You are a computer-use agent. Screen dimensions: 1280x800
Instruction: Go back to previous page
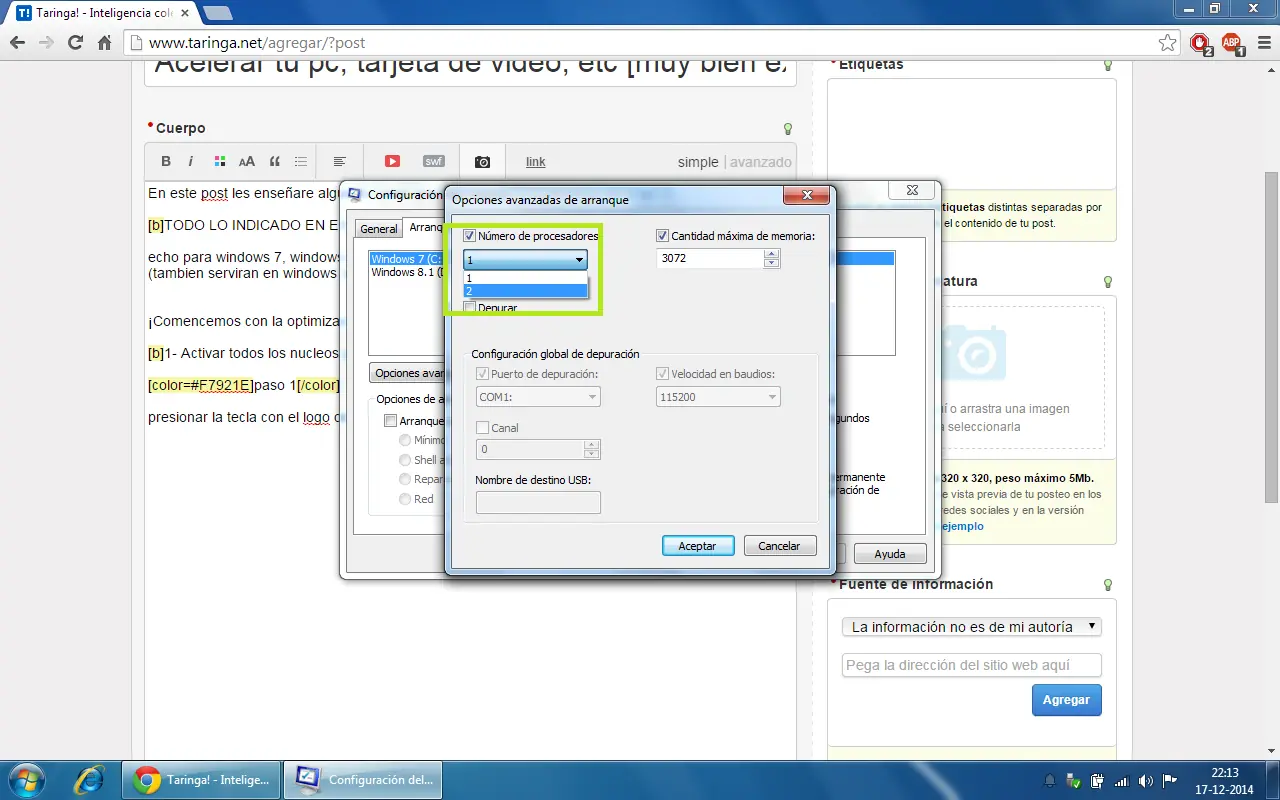click(17, 43)
